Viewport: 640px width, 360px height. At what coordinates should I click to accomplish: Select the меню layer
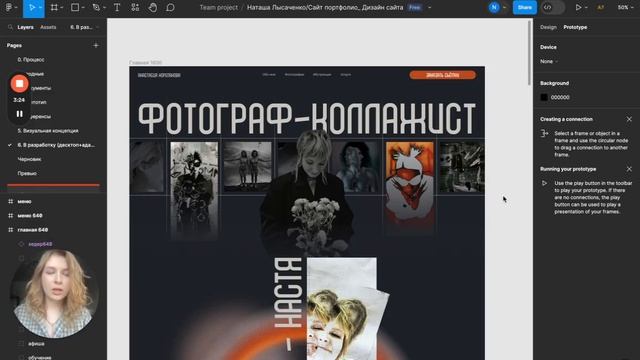pyautogui.click(x=24, y=201)
